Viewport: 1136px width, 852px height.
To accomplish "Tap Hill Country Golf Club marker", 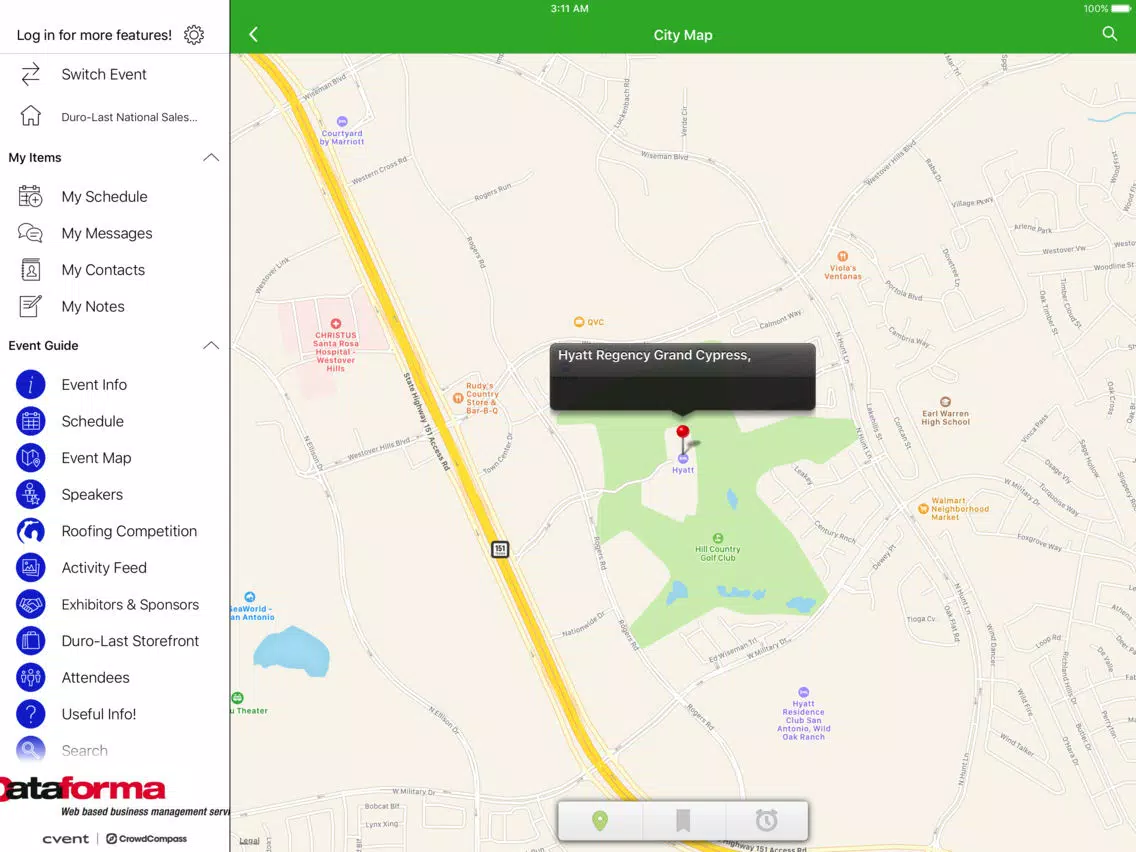I will pyautogui.click(x=717, y=547).
